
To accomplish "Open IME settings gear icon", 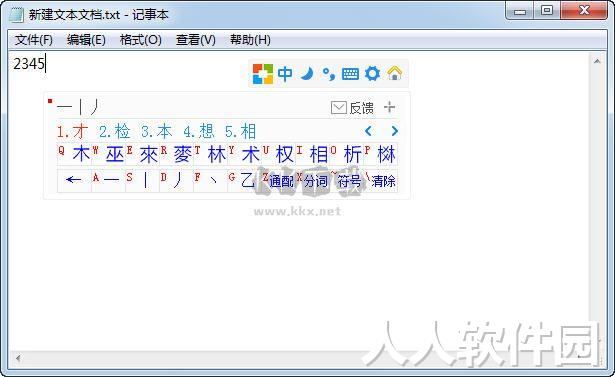I will [372, 74].
